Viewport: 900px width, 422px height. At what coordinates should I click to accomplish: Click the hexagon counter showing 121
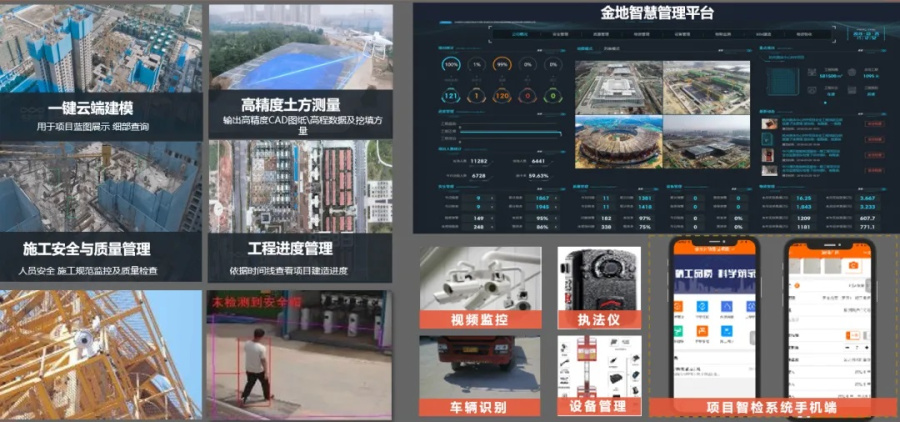451,96
